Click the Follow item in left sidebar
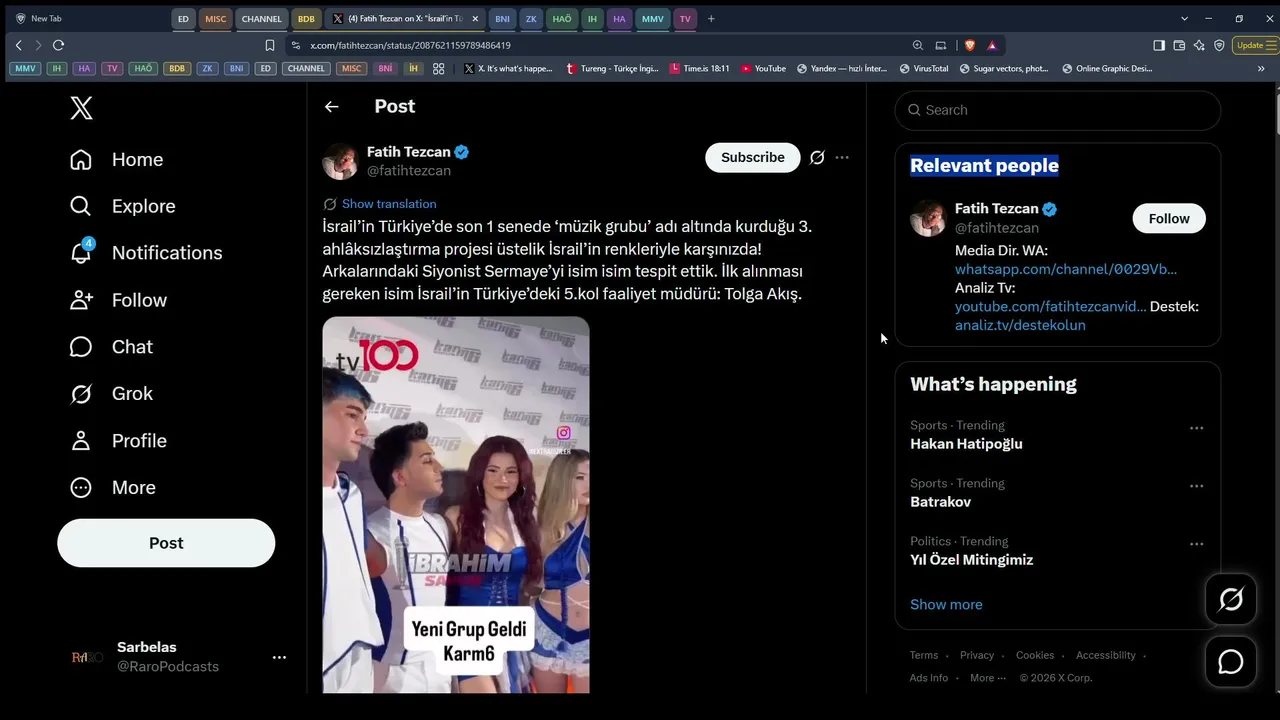The height and width of the screenshot is (720, 1280). 118,300
